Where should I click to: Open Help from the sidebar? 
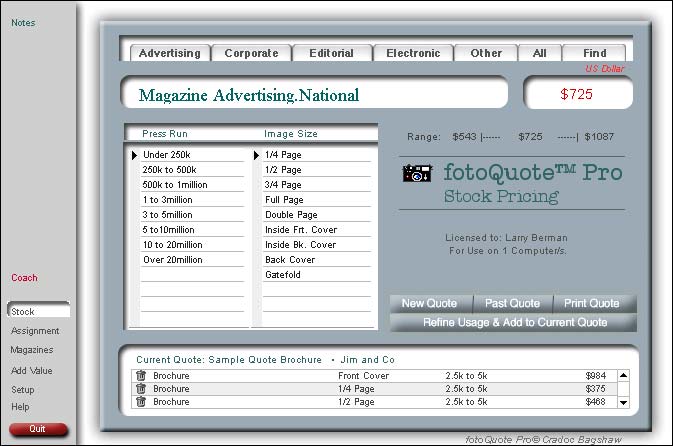[x=20, y=407]
